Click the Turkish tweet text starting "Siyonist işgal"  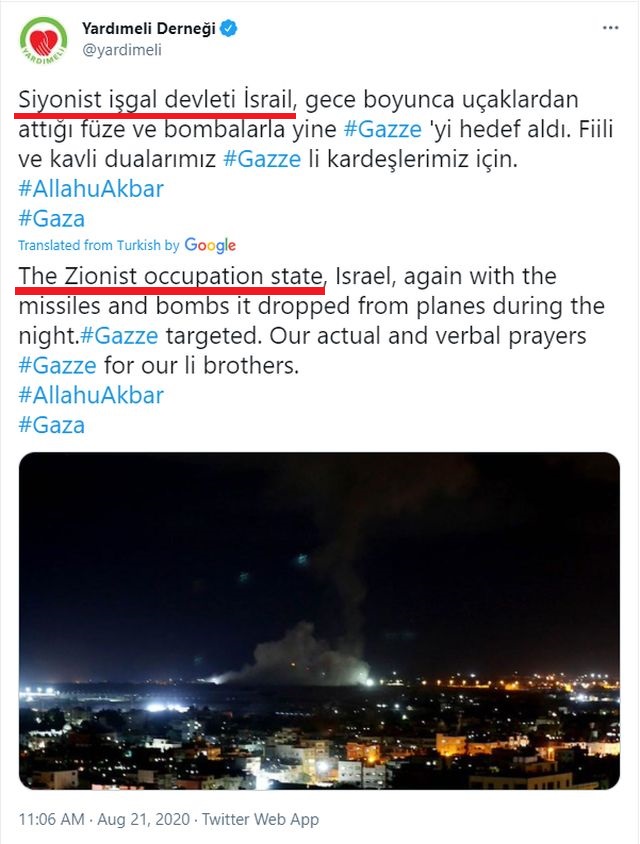156,100
